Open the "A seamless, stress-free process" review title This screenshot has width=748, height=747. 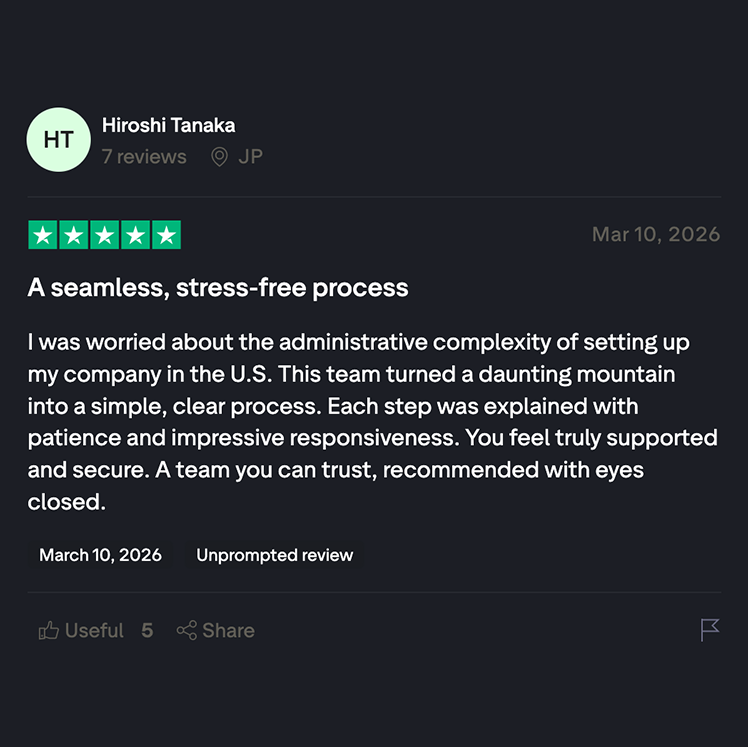(218, 288)
